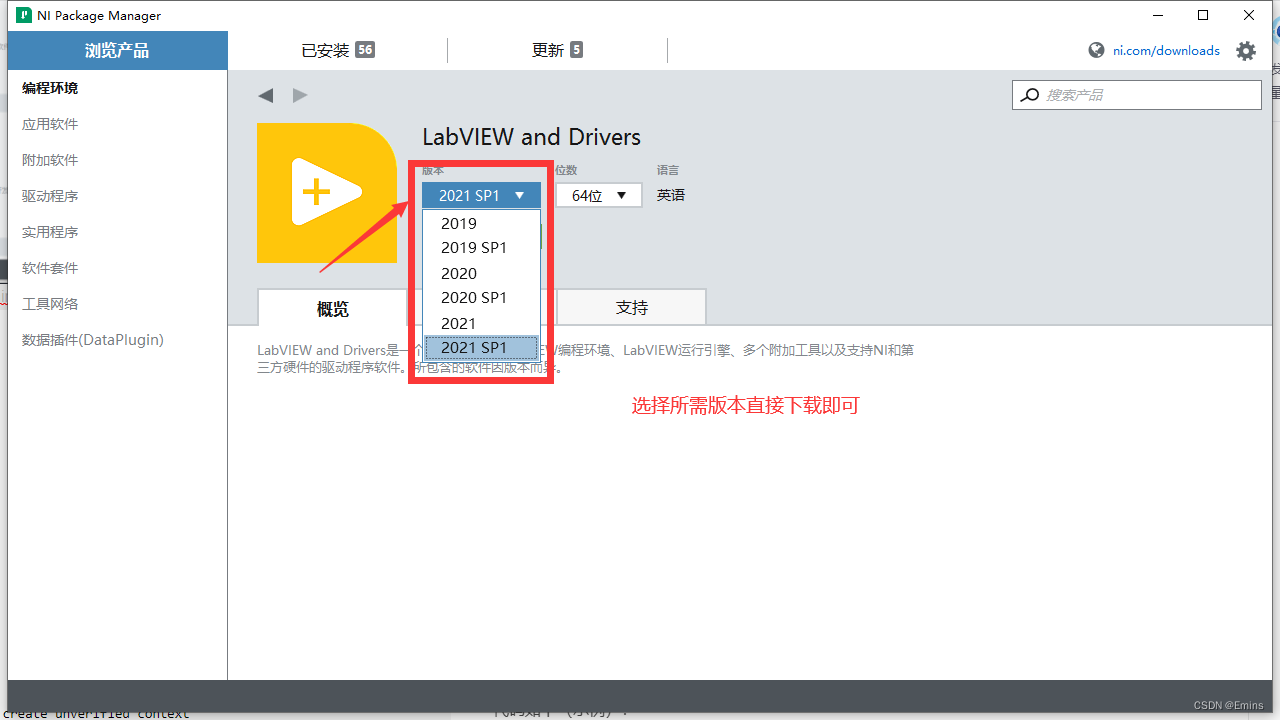Switch to the 已安装 tab
This screenshot has width=1280, height=720.
[x=338, y=49]
